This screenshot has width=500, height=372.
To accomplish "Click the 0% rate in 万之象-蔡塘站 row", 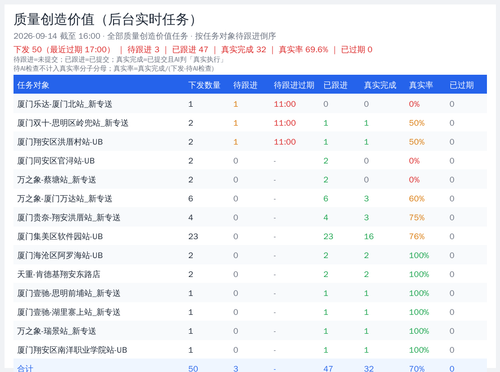I will [x=414, y=180].
